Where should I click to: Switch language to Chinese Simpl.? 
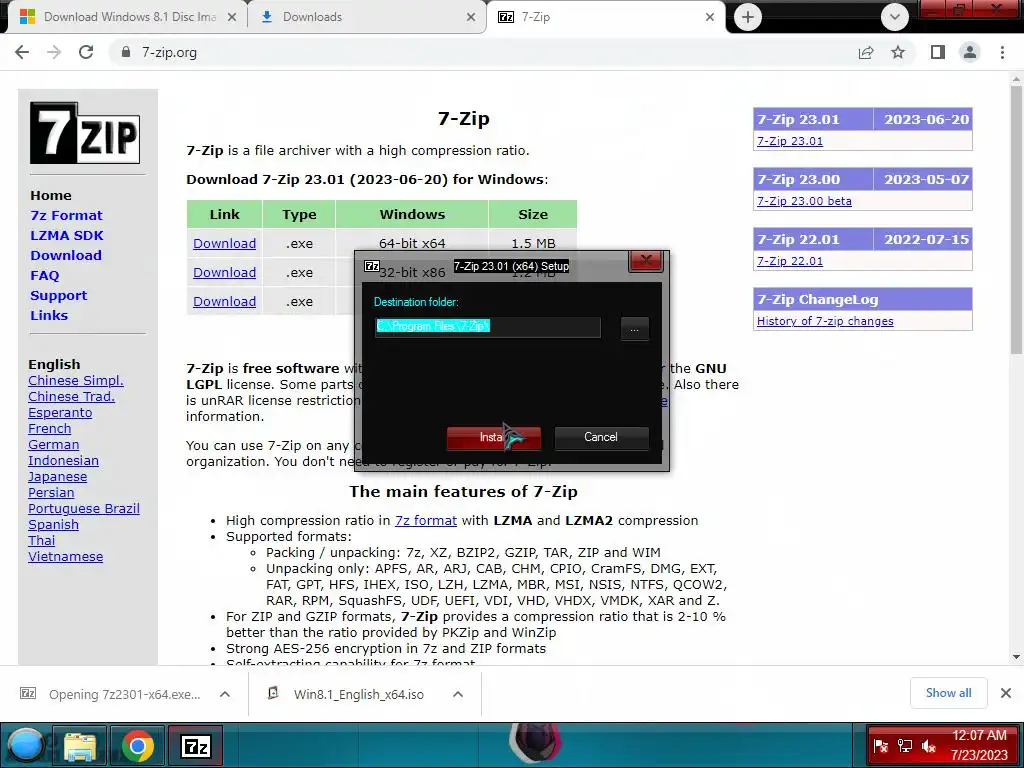[76, 381]
